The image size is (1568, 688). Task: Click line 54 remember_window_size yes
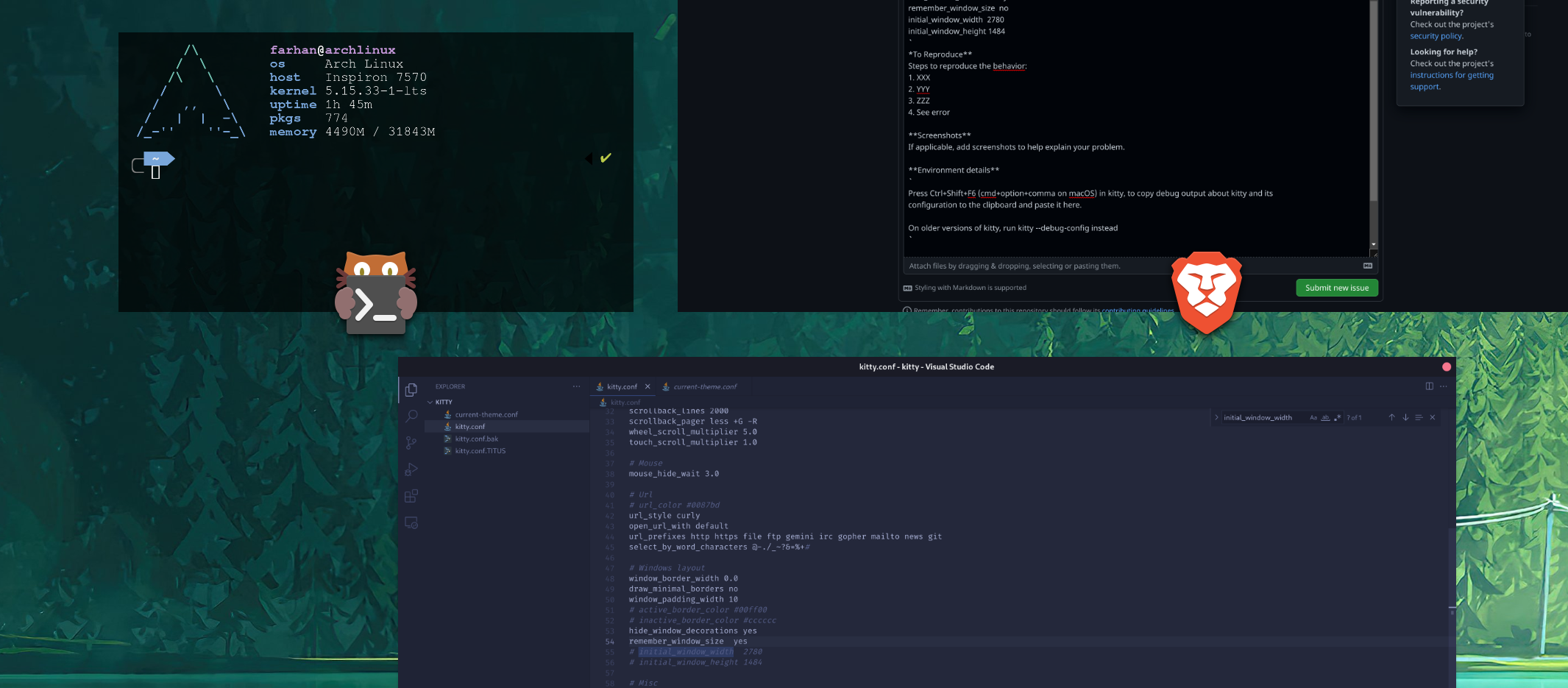point(687,642)
